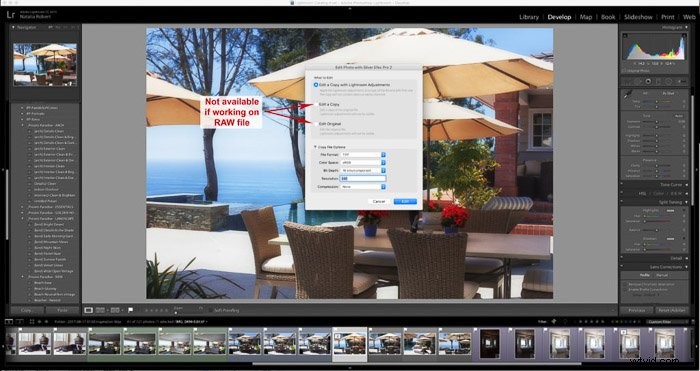
Task: Open the Slideshow module
Action: [638, 17]
